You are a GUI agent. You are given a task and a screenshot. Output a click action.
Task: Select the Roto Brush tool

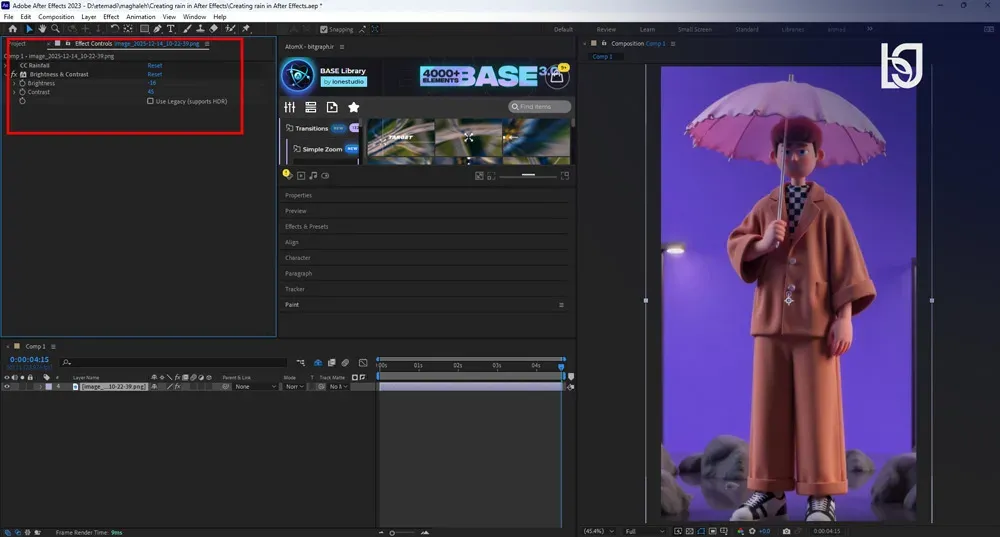[230, 29]
